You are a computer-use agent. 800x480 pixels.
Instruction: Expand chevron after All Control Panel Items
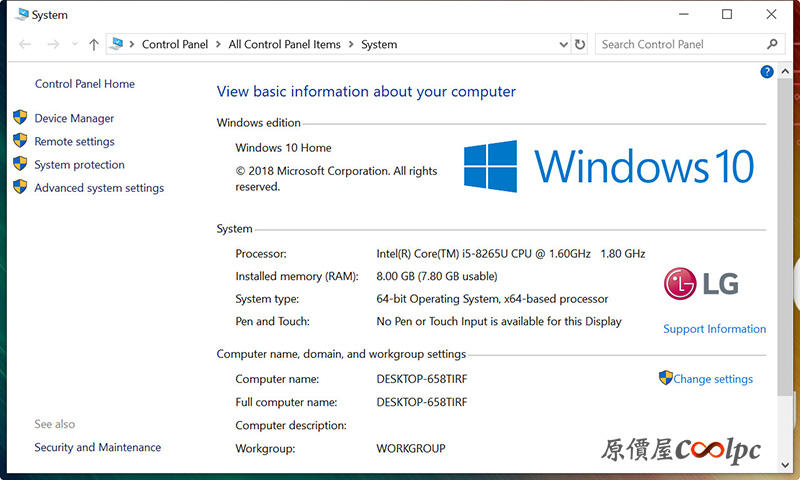351,44
